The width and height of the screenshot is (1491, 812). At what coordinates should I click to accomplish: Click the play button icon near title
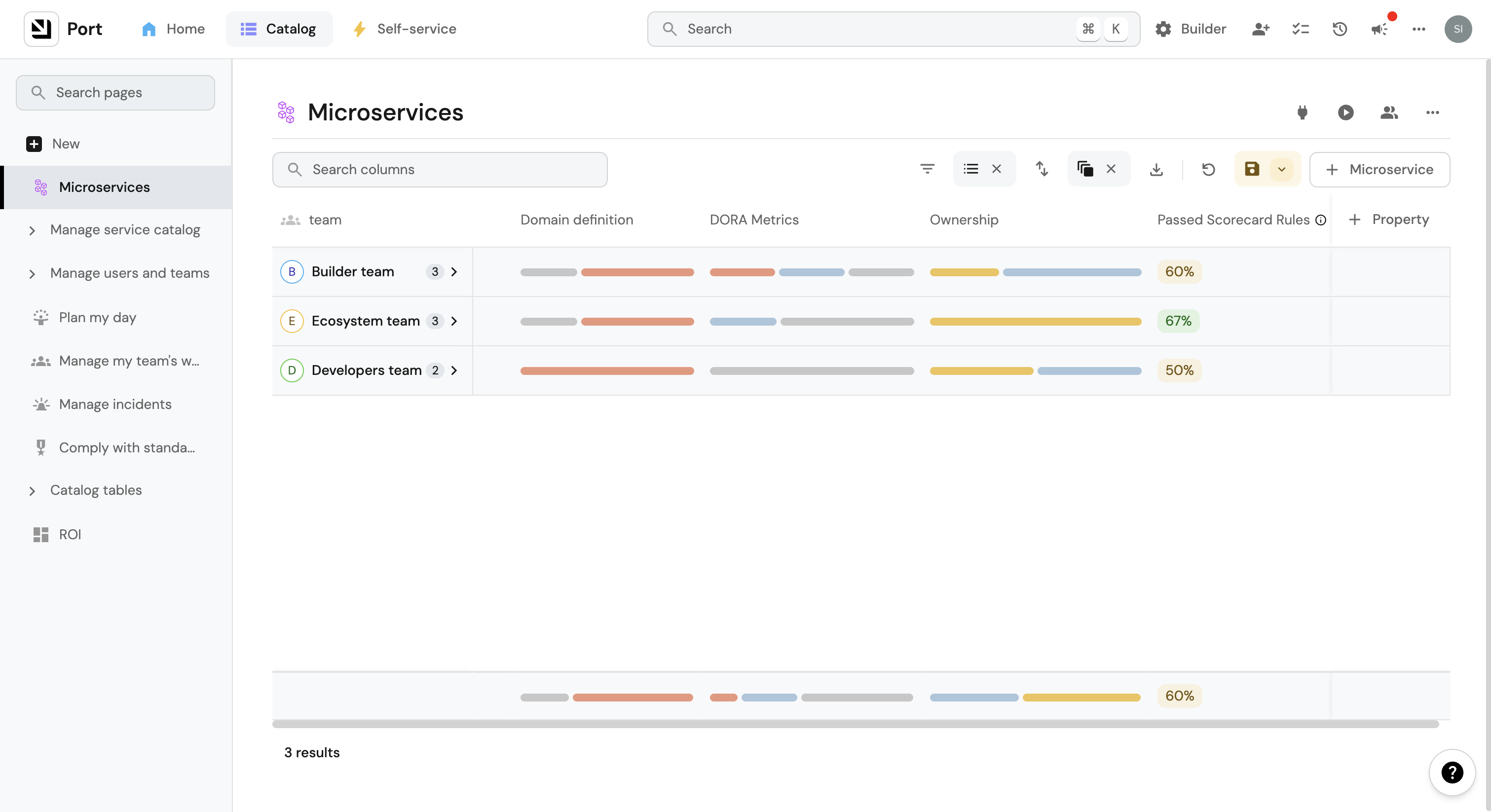(1346, 112)
